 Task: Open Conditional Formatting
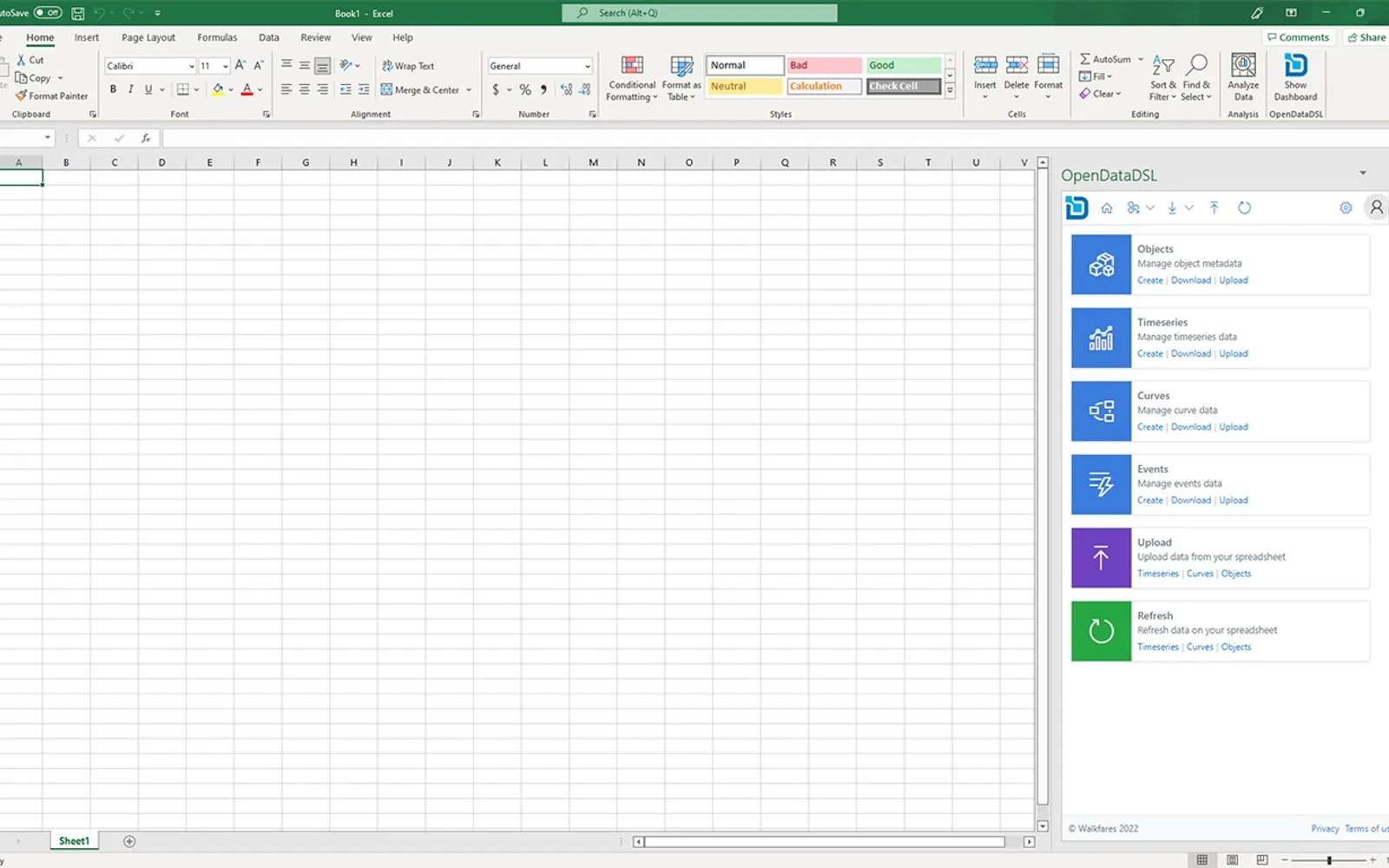(632, 78)
